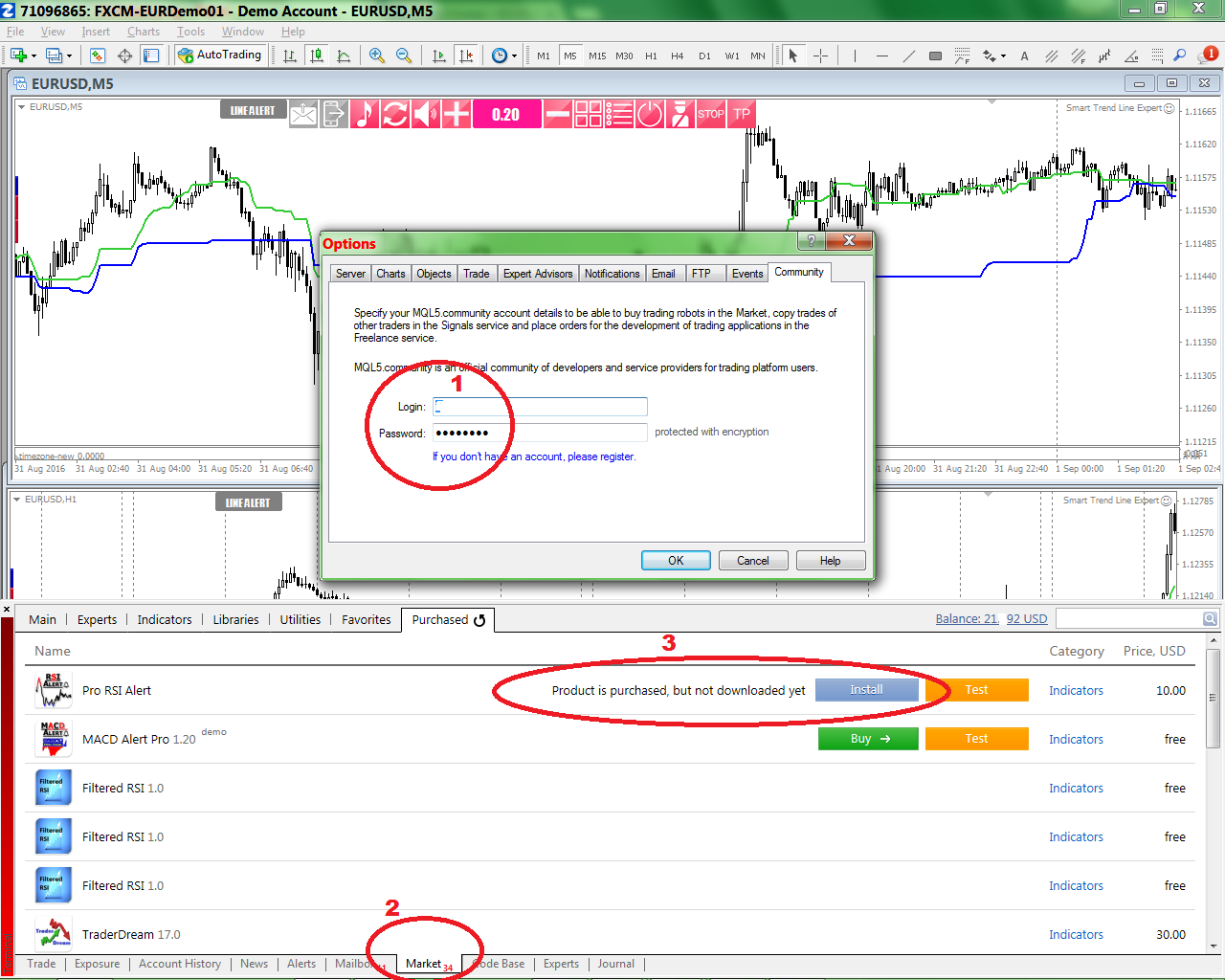Show the Market Watch window
Screen dimensions: 1225x980
pos(97,56)
